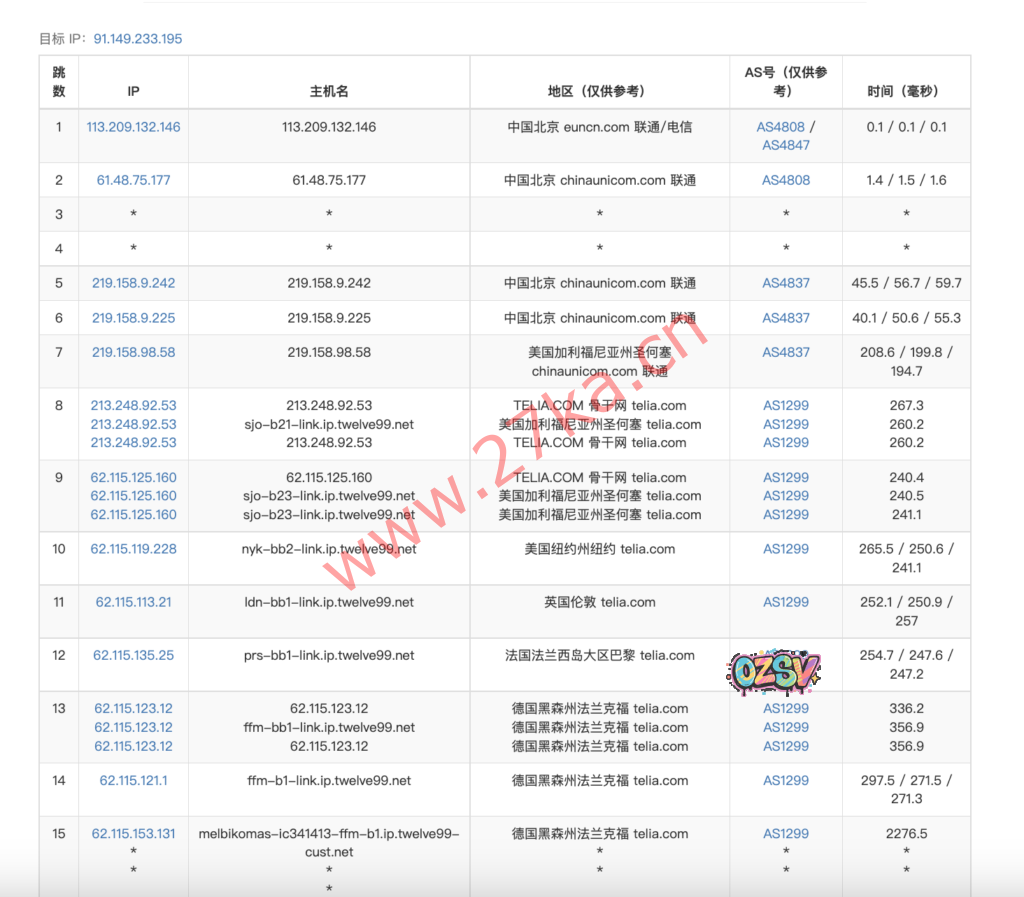
Task: Open AS4808 link in hop 2 row
Action: point(786,180)
